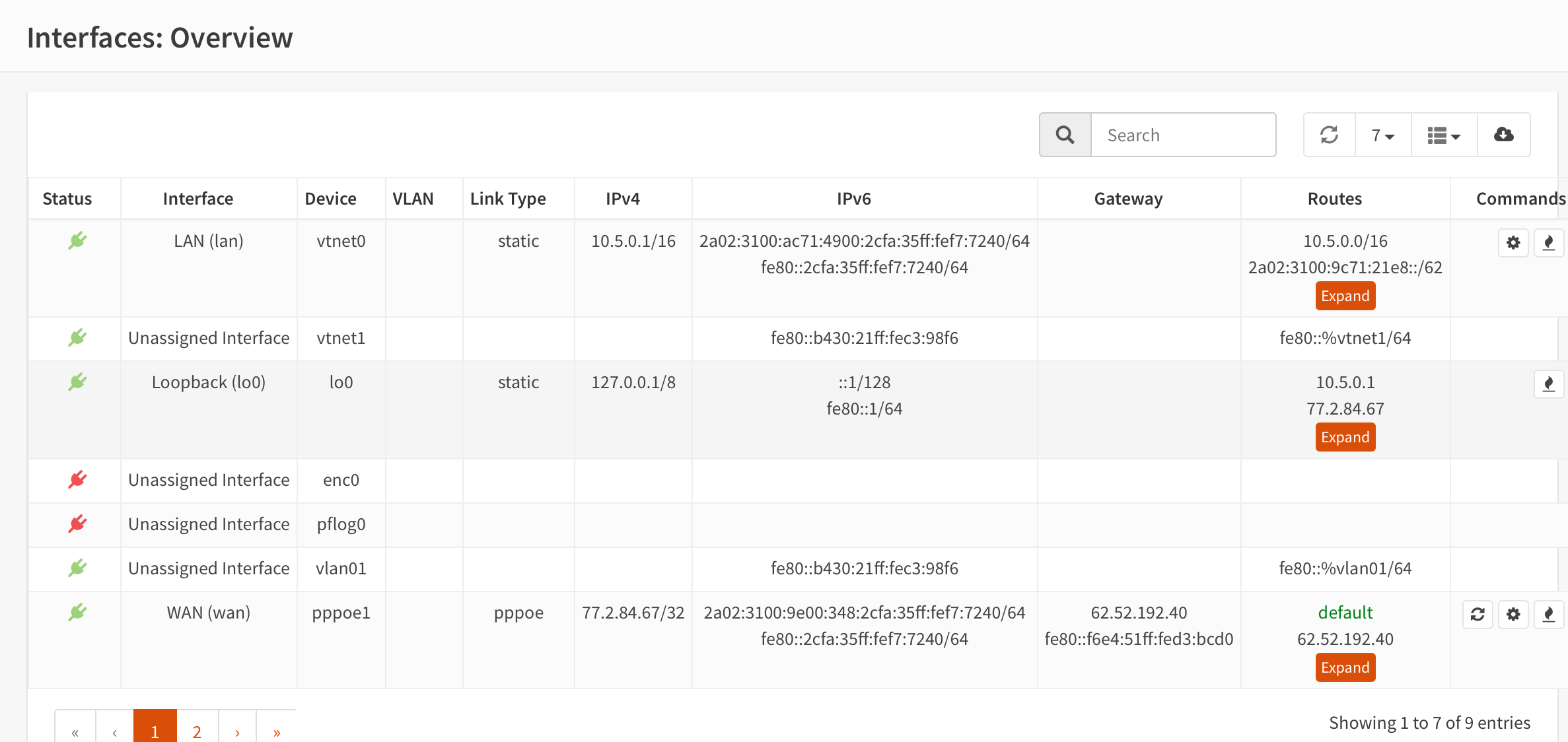The image size is (1568, 742).
Task: Open the rows-per-page dropdown showing 7
Action: [1382, 135]
